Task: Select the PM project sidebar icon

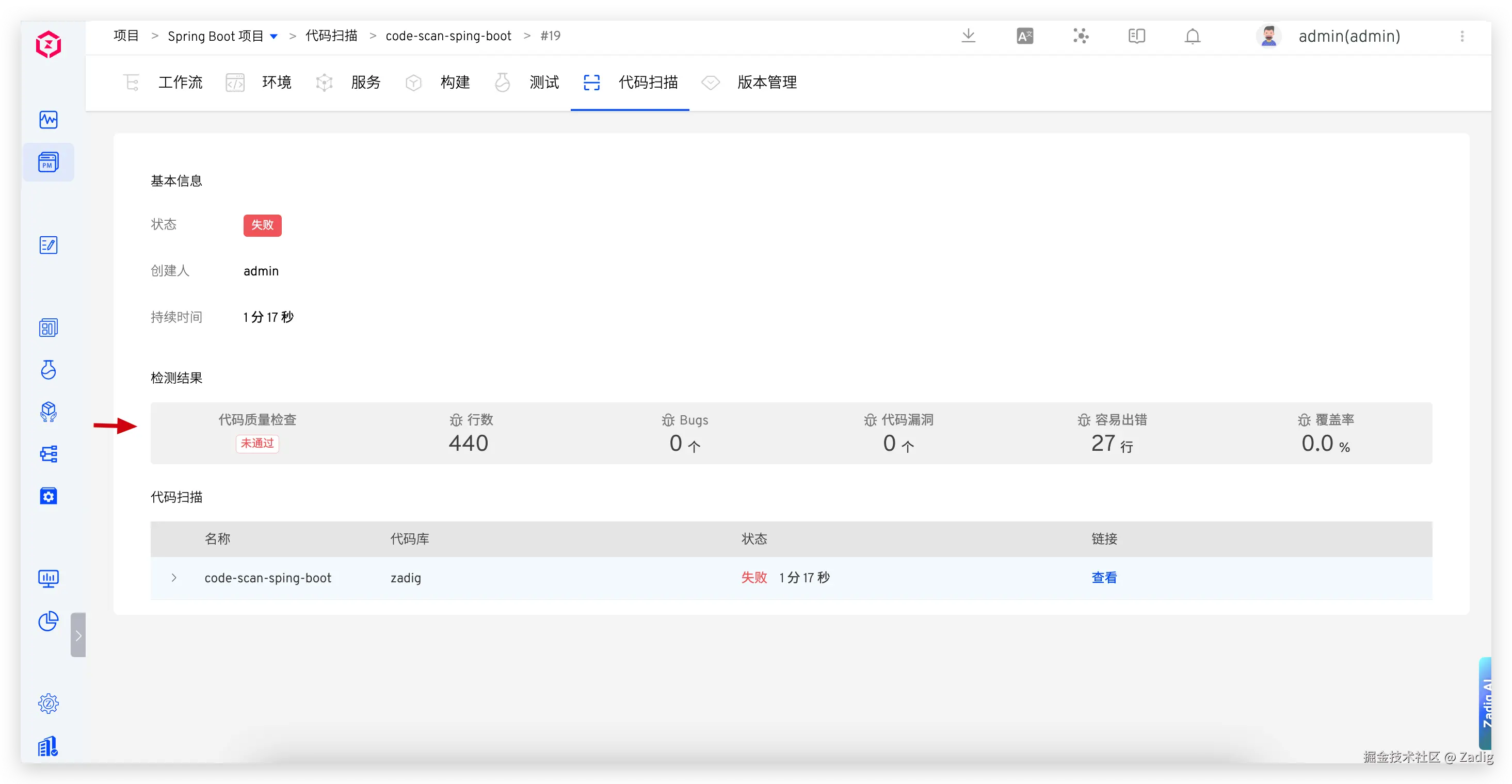Action: click(48, 162)
